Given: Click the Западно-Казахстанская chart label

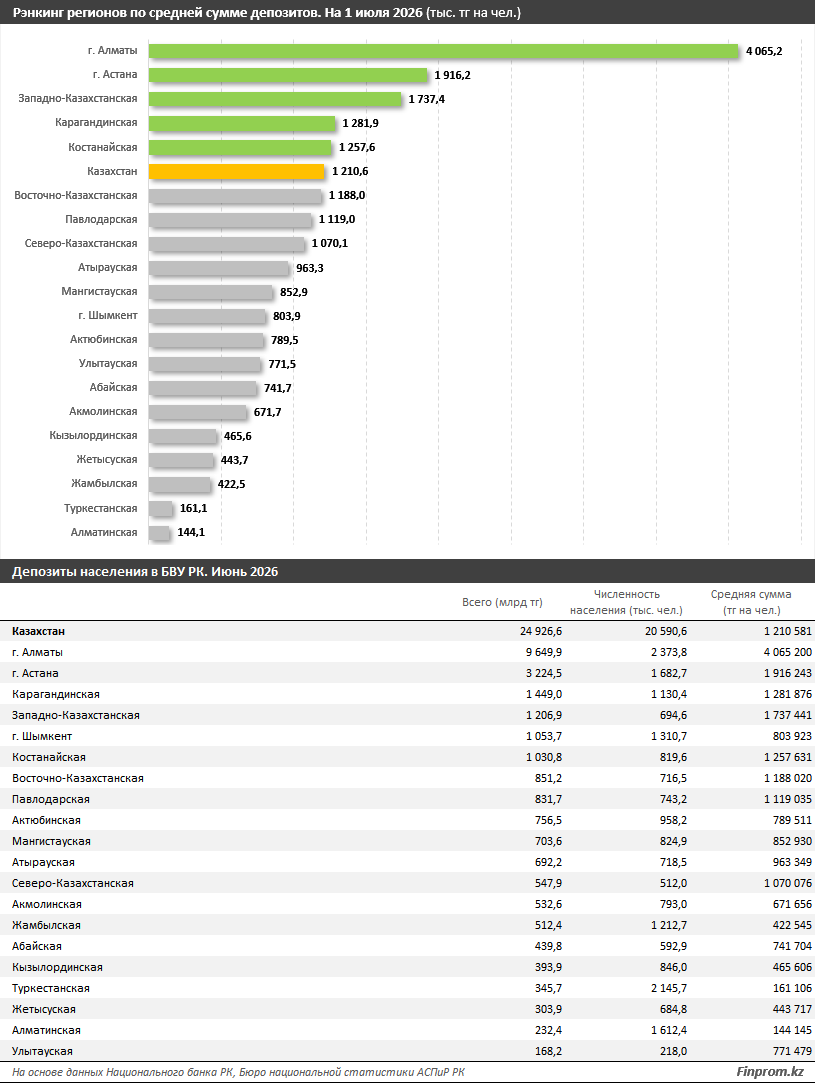Looking at the screenshot, I should 77,99.
